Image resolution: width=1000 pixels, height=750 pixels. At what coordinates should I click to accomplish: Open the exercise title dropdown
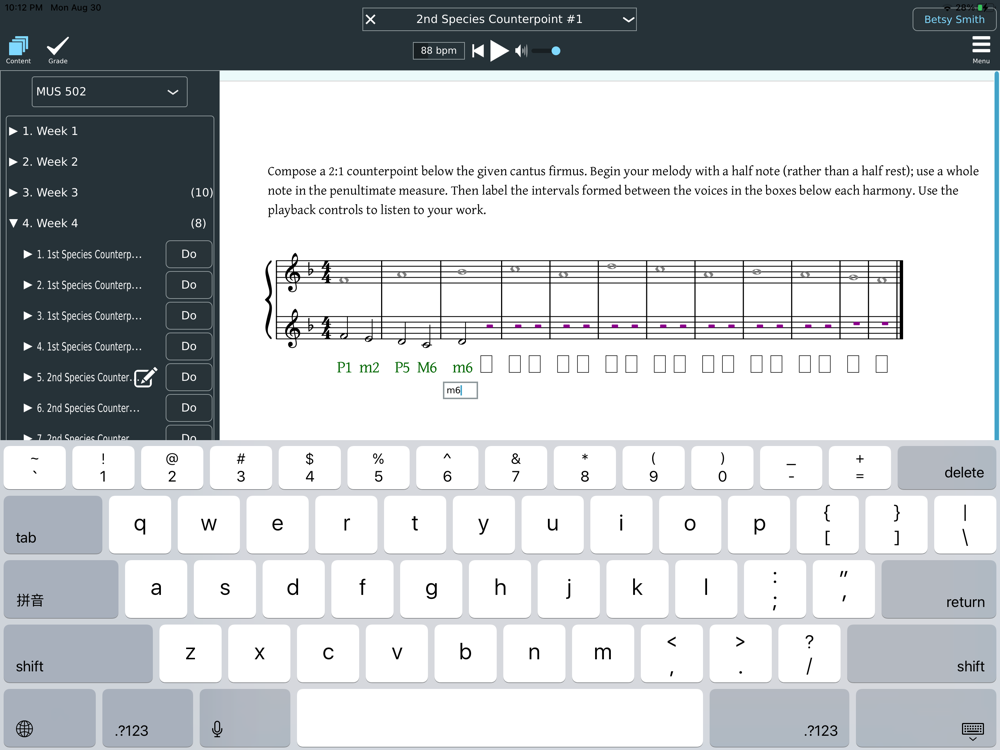pos(628,19)
